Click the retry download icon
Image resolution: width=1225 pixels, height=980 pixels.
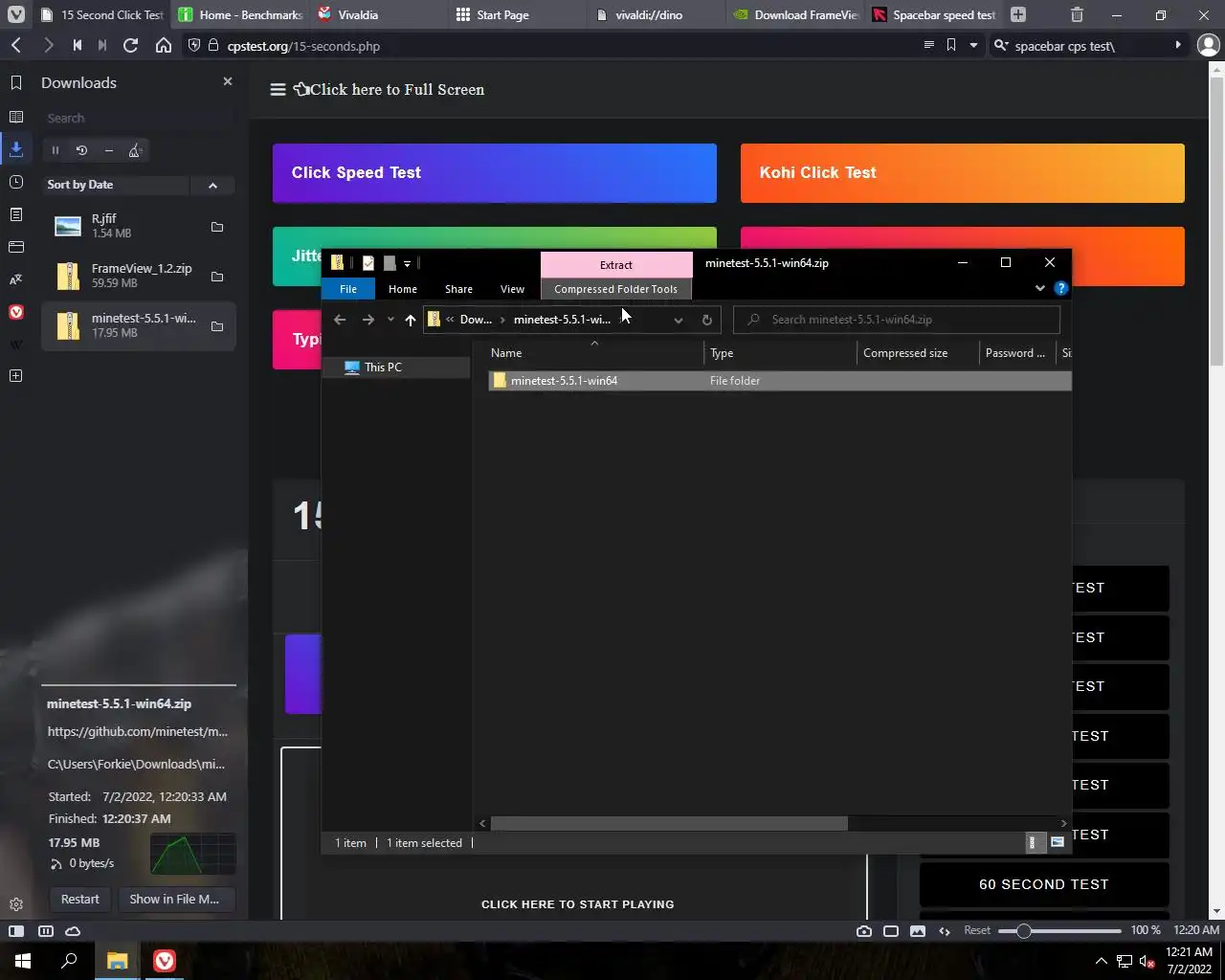coord(81,150)
